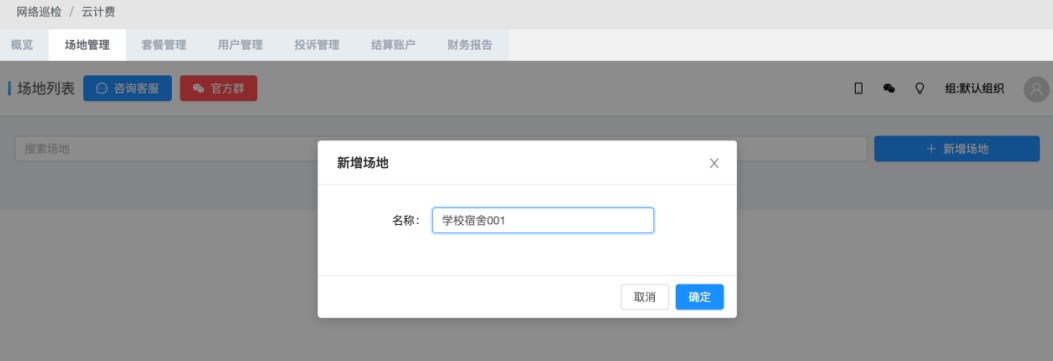Click the 搜索场地 search box

(441, 149)
